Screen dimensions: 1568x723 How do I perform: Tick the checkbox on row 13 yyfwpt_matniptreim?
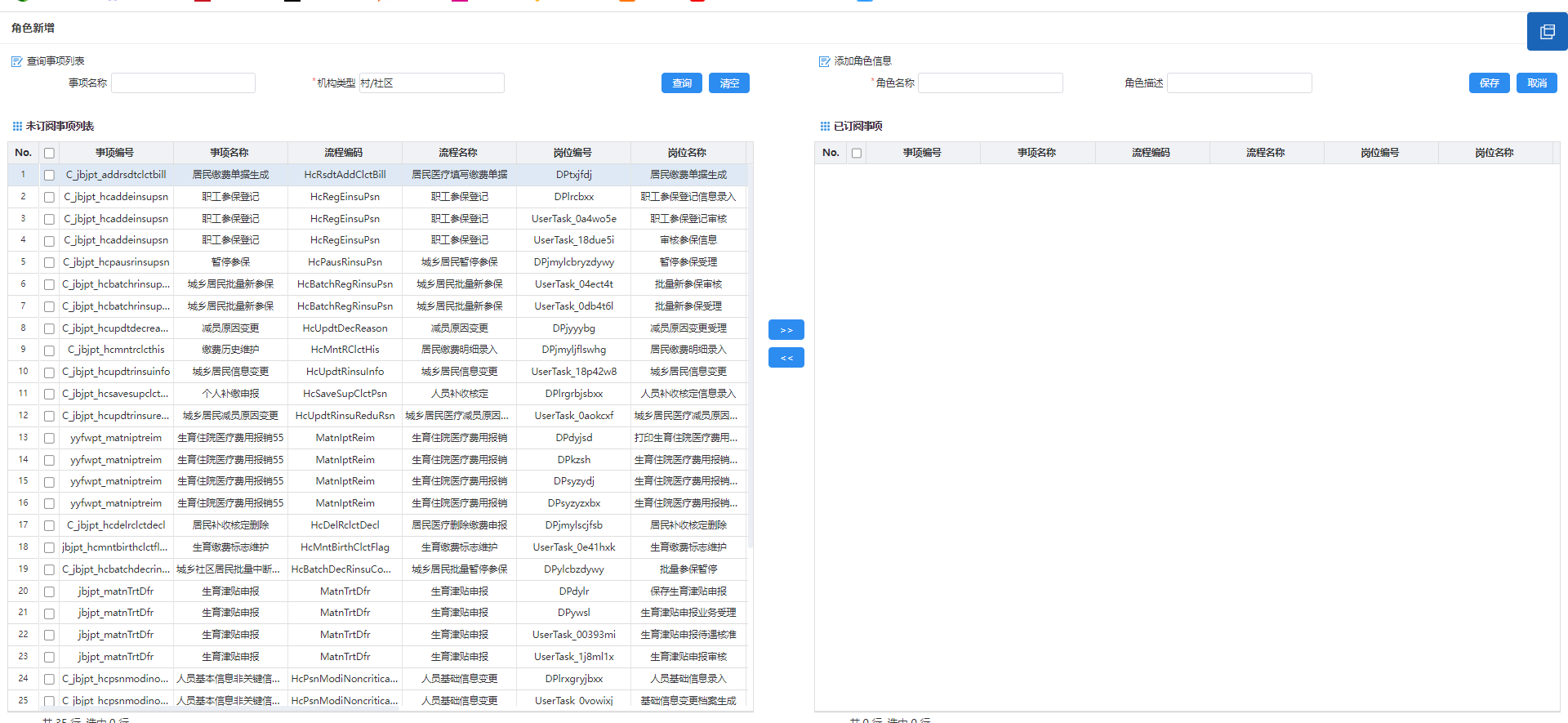click(49, 438)
